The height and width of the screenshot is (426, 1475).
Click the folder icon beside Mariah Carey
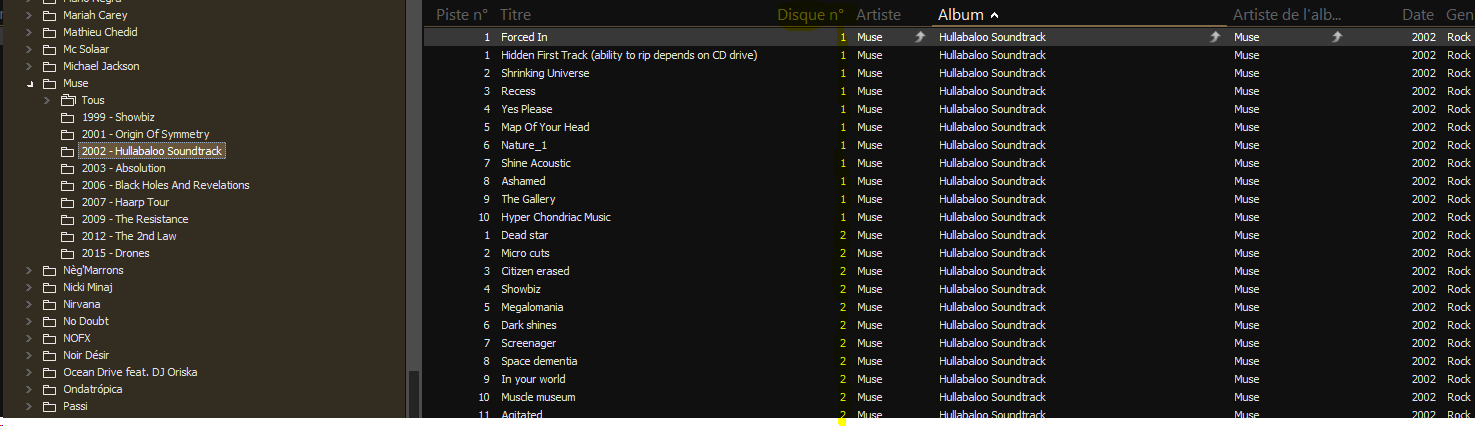click(x=49, y=15)
